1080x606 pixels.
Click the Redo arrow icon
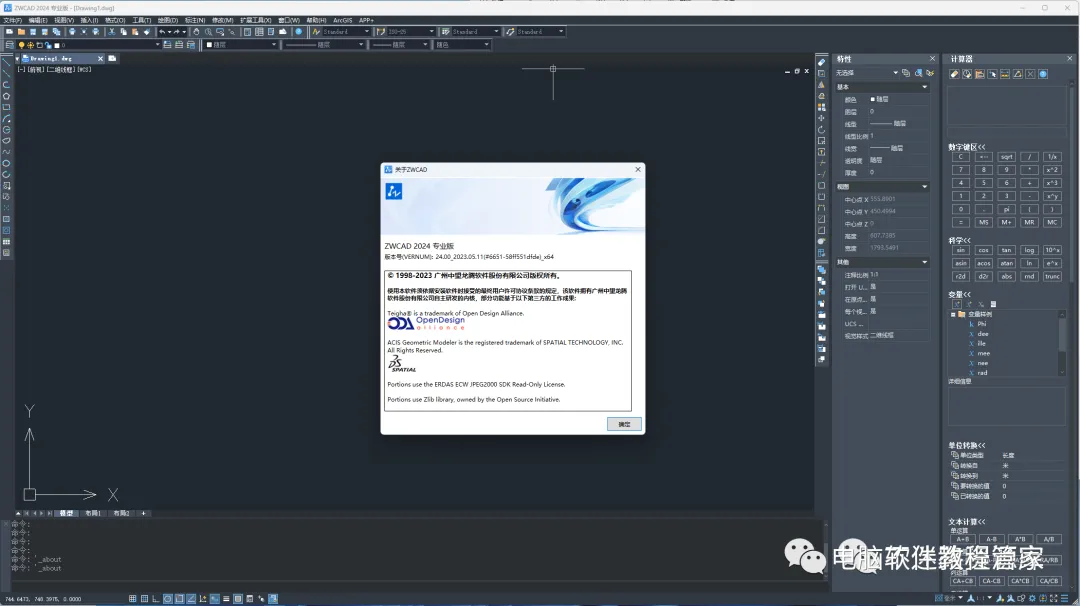click(177, 32)
